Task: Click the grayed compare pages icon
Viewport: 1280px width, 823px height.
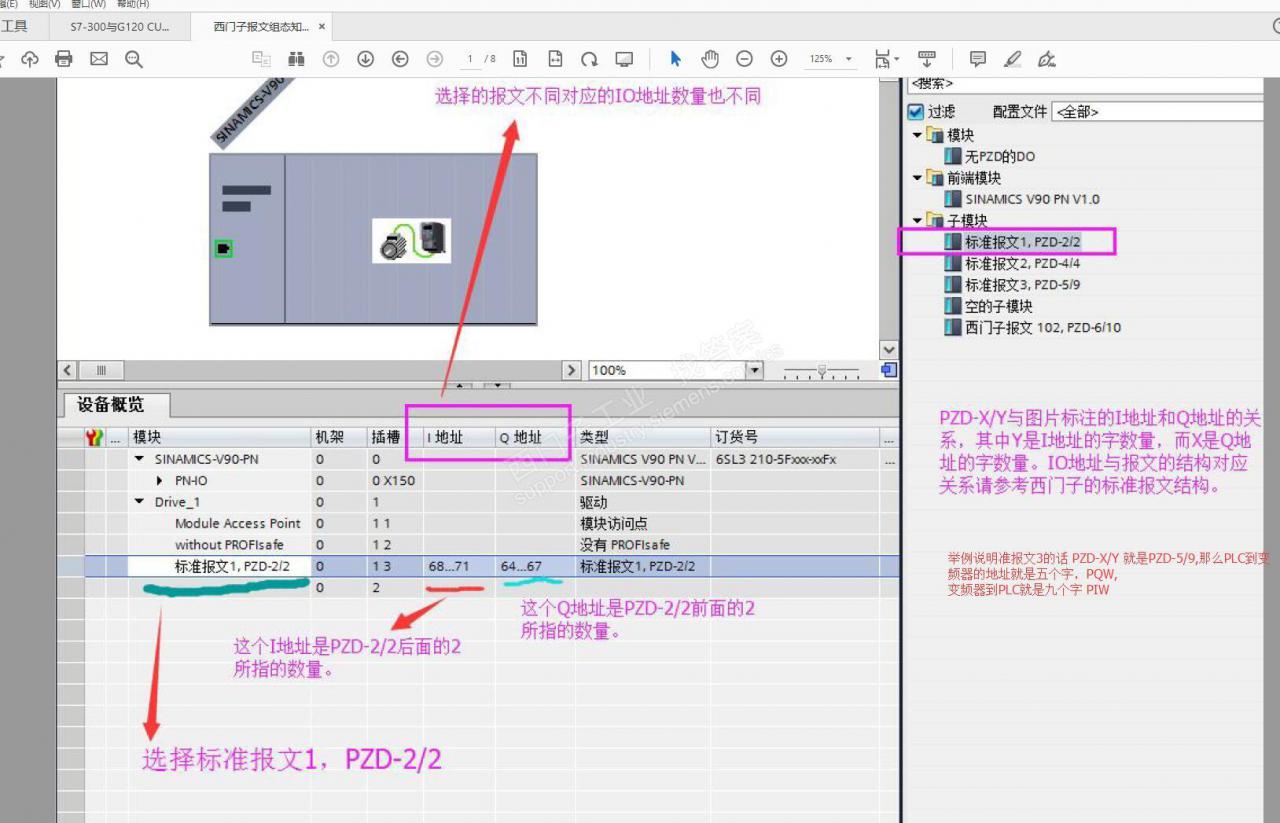Action: 261,59
